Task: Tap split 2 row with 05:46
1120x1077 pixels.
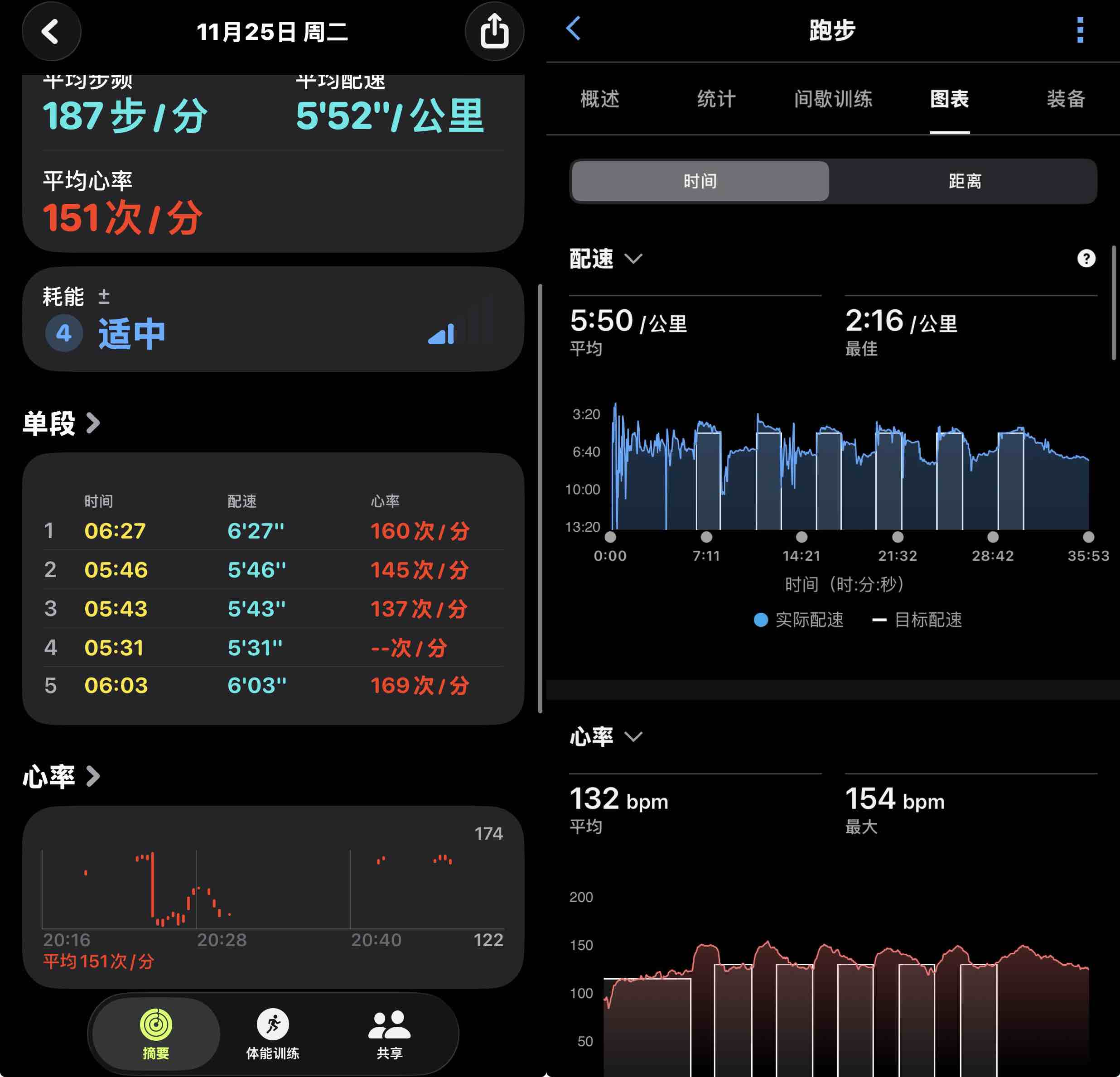Action: pyautogui.click(x=273, y=570)
